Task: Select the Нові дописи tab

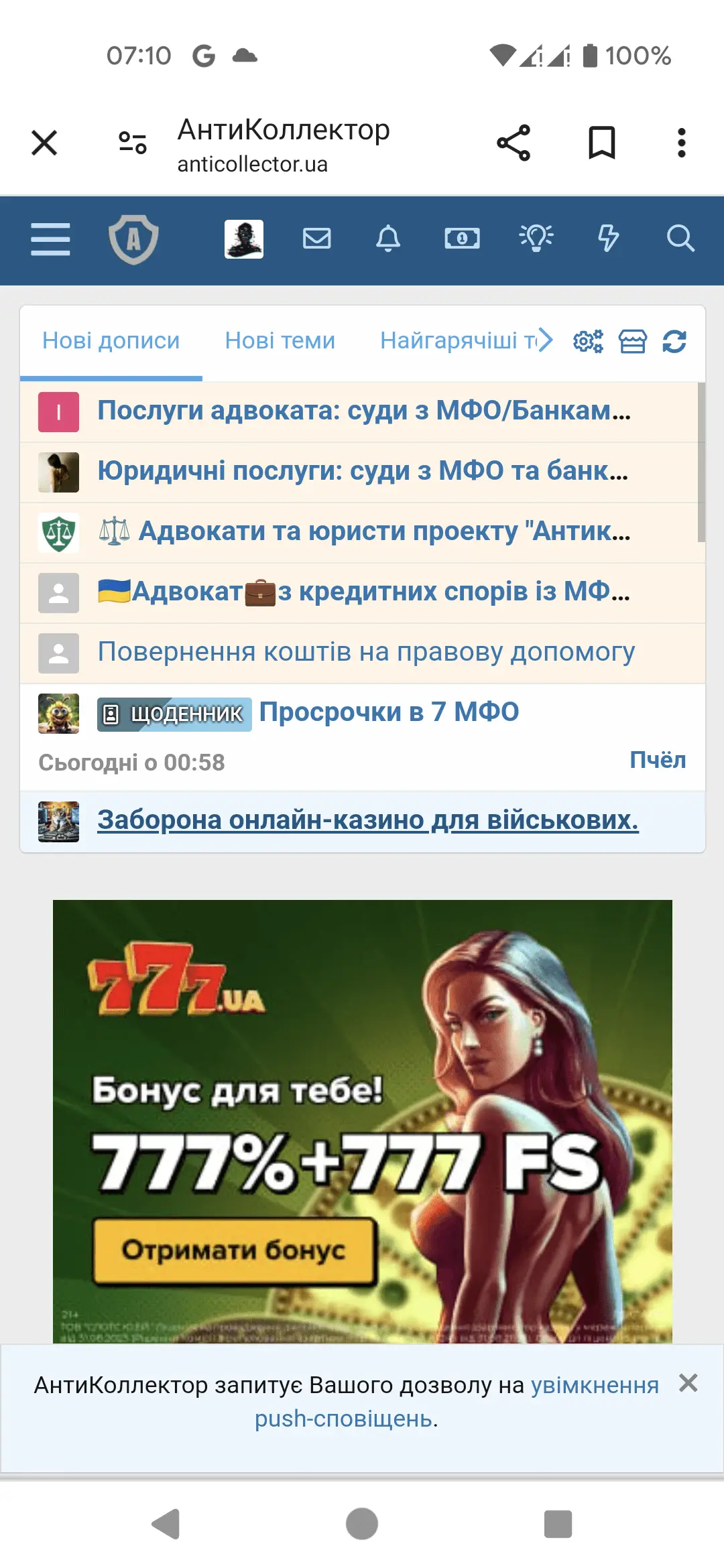Action: point(111,340)
